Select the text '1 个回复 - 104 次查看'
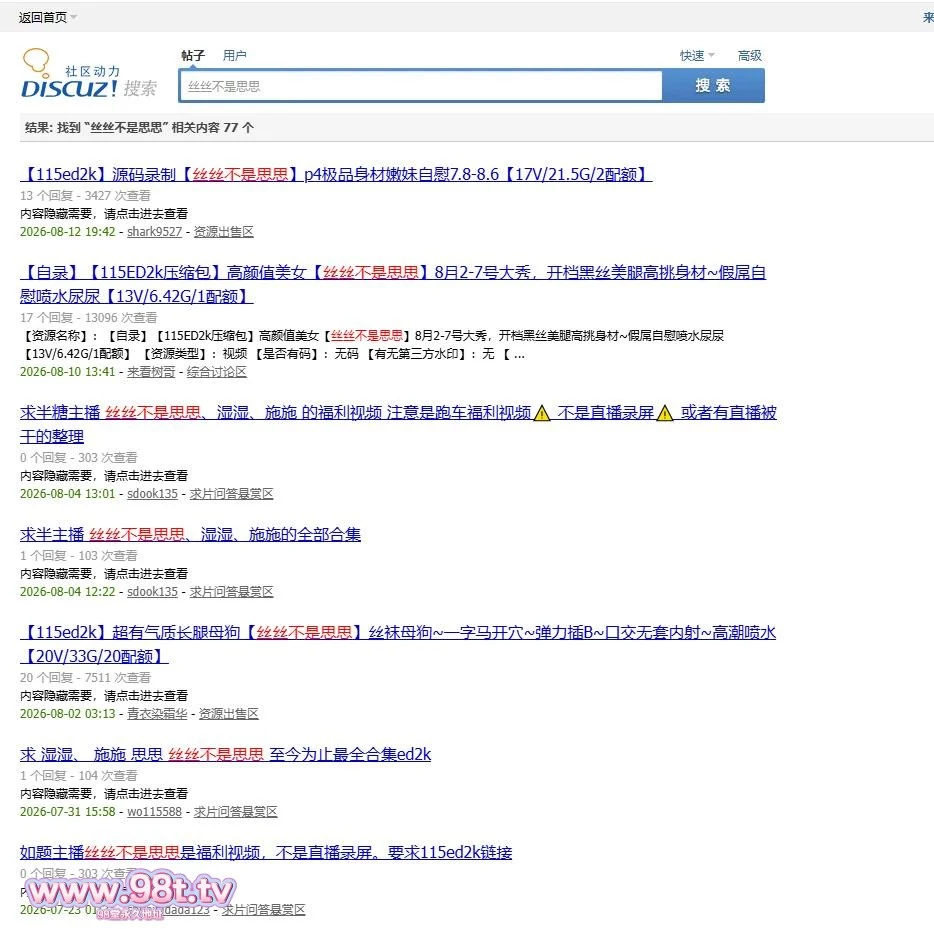The height and width of the screenshot is (929, 934). click(x=79, y=775)
